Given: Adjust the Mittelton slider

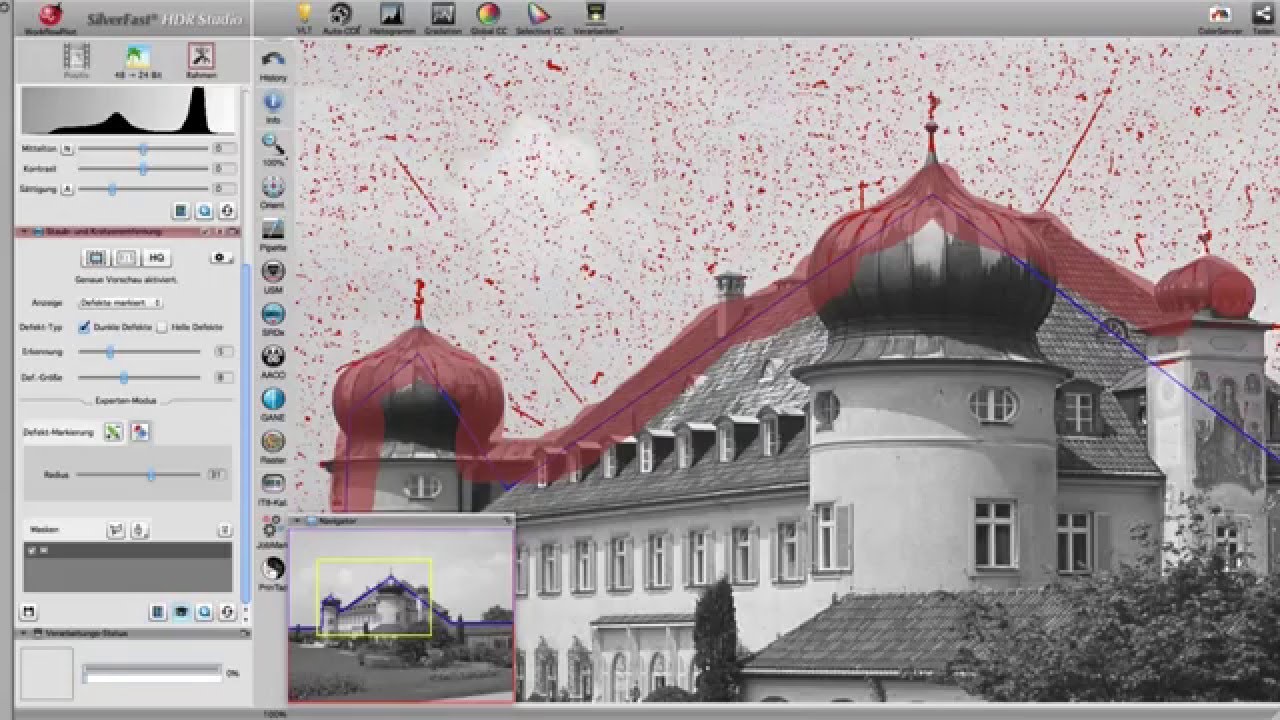Looking at the screenshot, I should point(143,148).
